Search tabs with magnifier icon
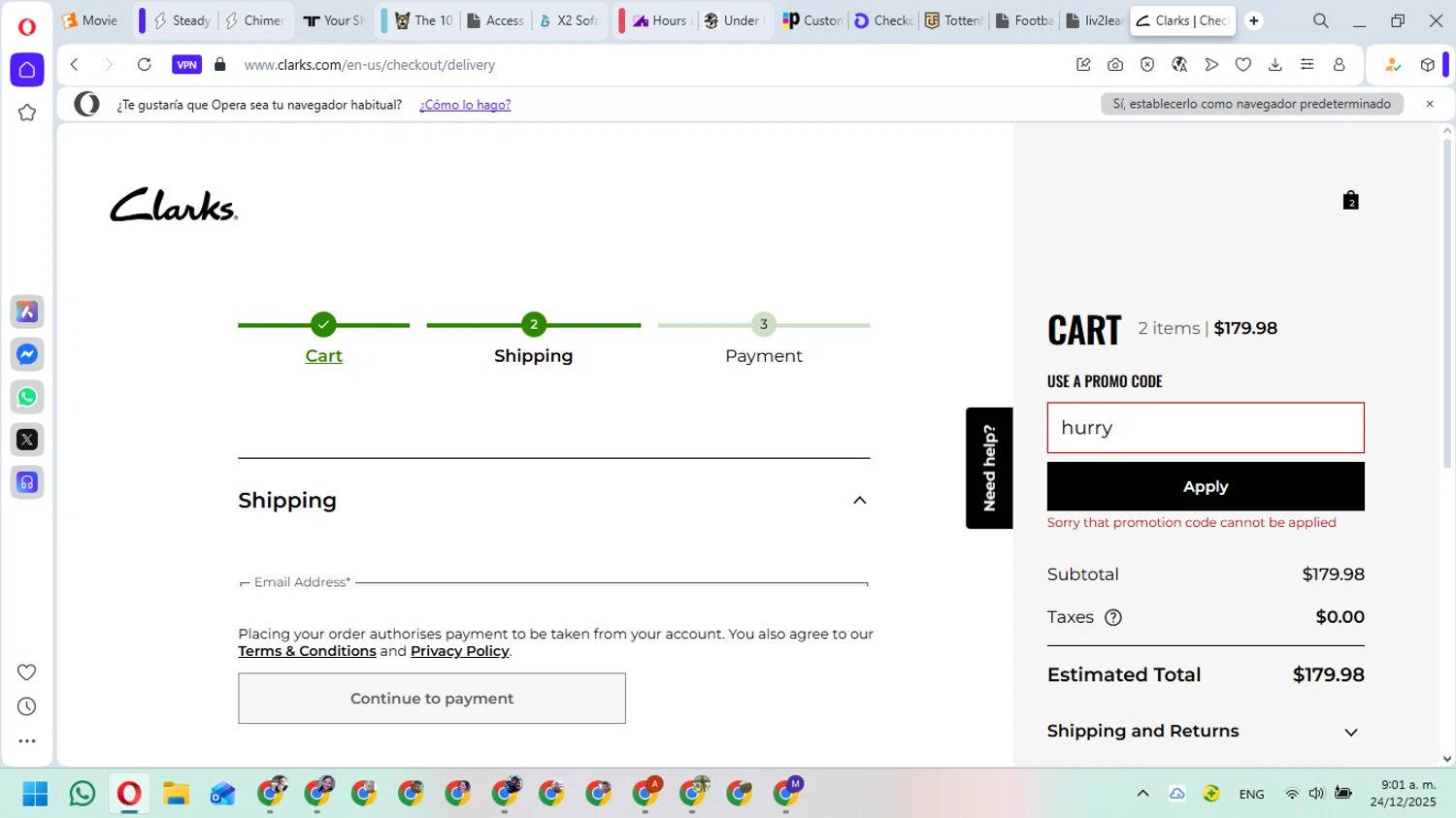Viewport: 1456px width, 818px height. (x=1321, y=20)
